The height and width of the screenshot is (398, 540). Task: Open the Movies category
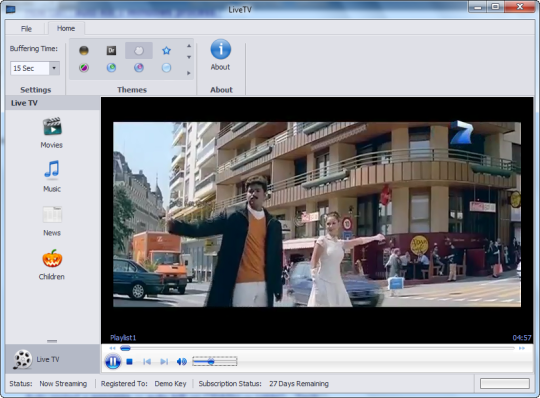coord(52,133)
